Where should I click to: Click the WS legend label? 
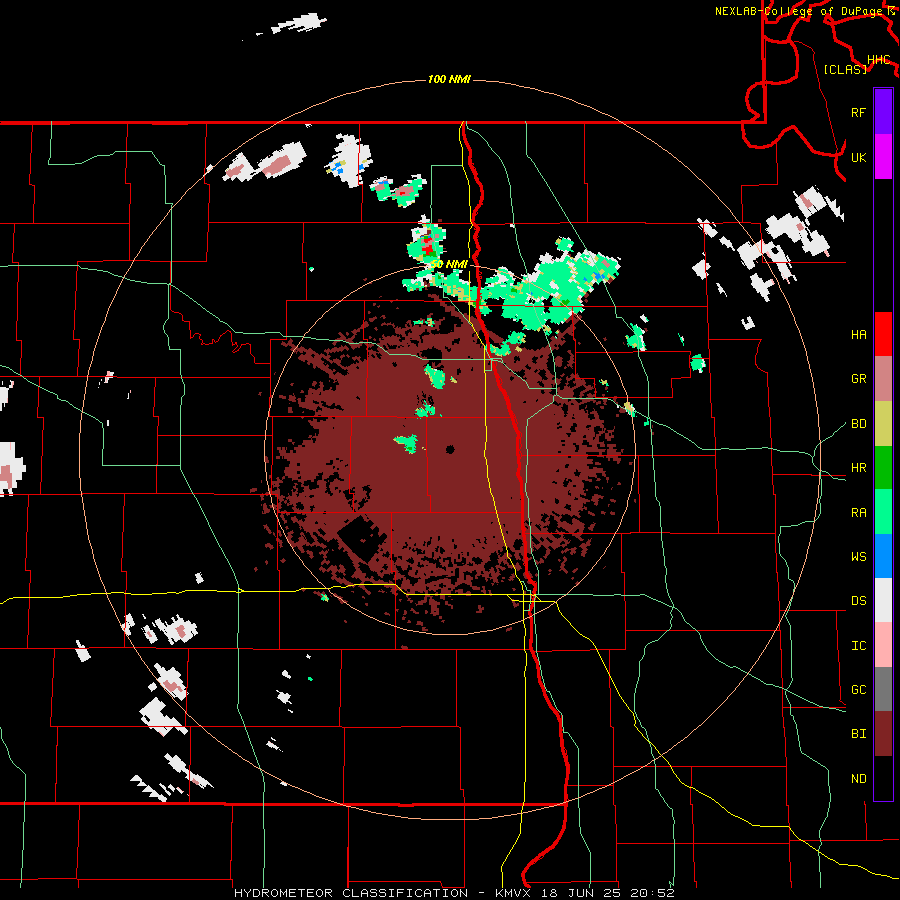click(859, 557)
